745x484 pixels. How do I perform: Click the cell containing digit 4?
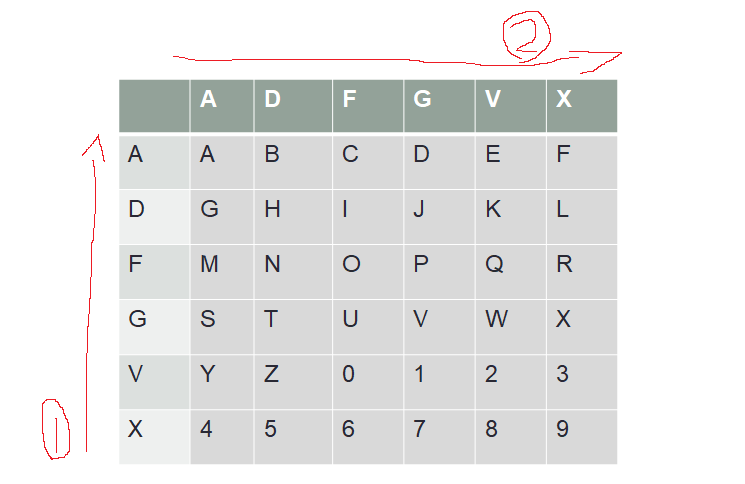click(222, 437)
